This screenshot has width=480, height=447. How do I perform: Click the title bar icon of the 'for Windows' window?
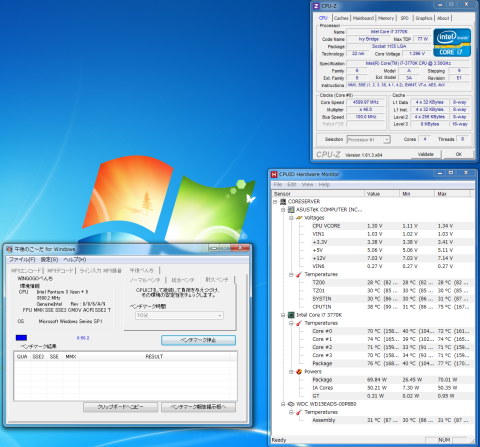click(x=9, y=249)
